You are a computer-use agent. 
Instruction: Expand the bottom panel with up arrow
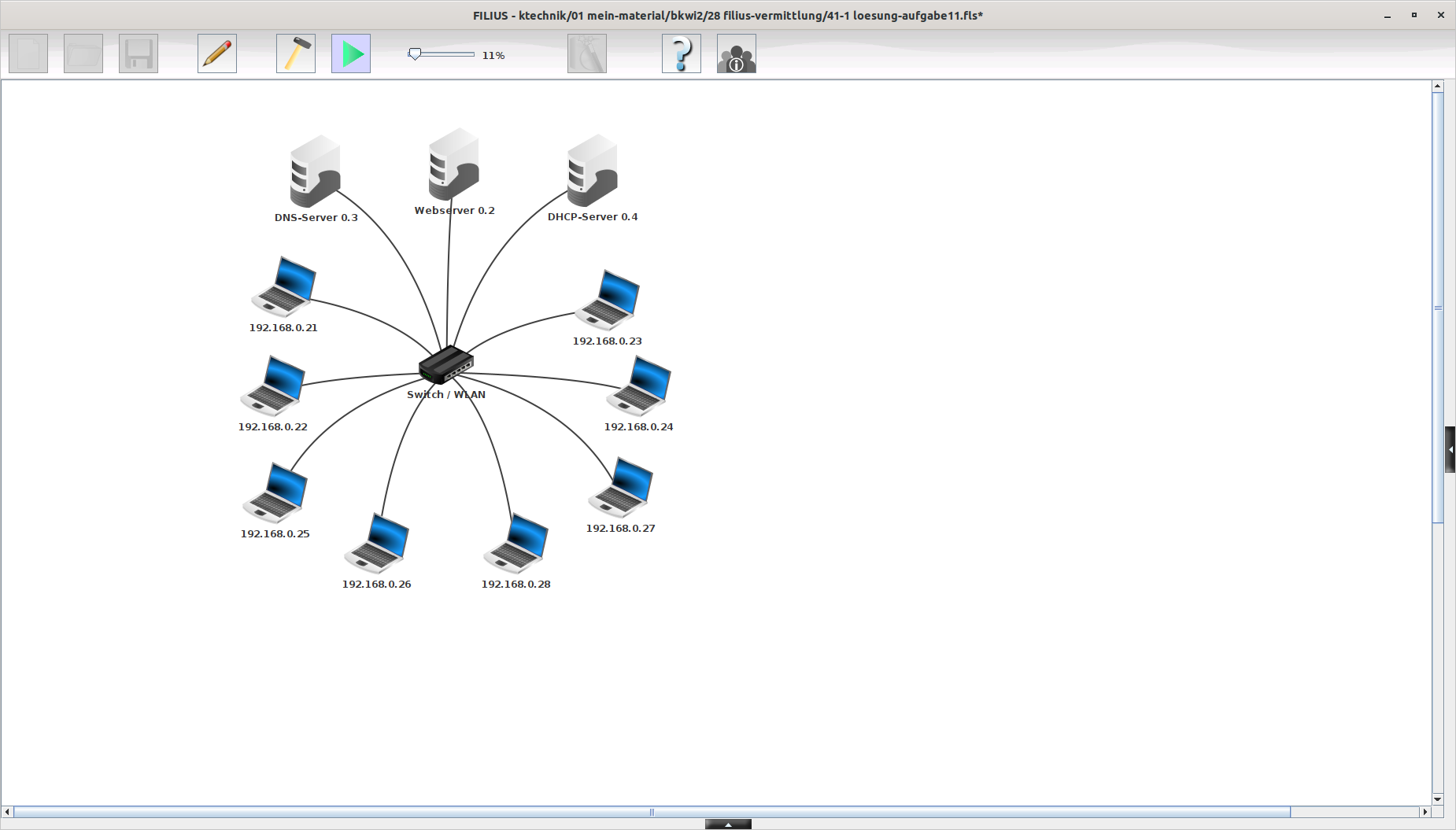pos(728,824)
